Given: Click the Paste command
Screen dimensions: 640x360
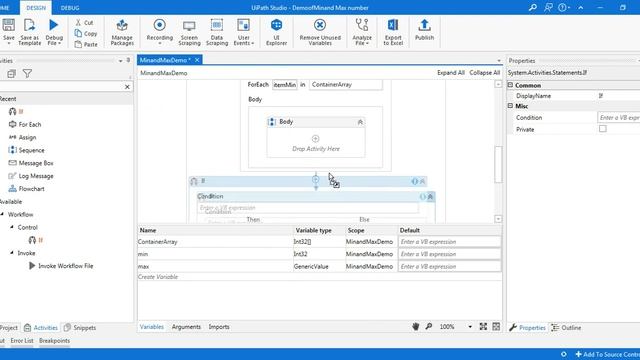Looking at the screenshot, I should tap(86, 44).
